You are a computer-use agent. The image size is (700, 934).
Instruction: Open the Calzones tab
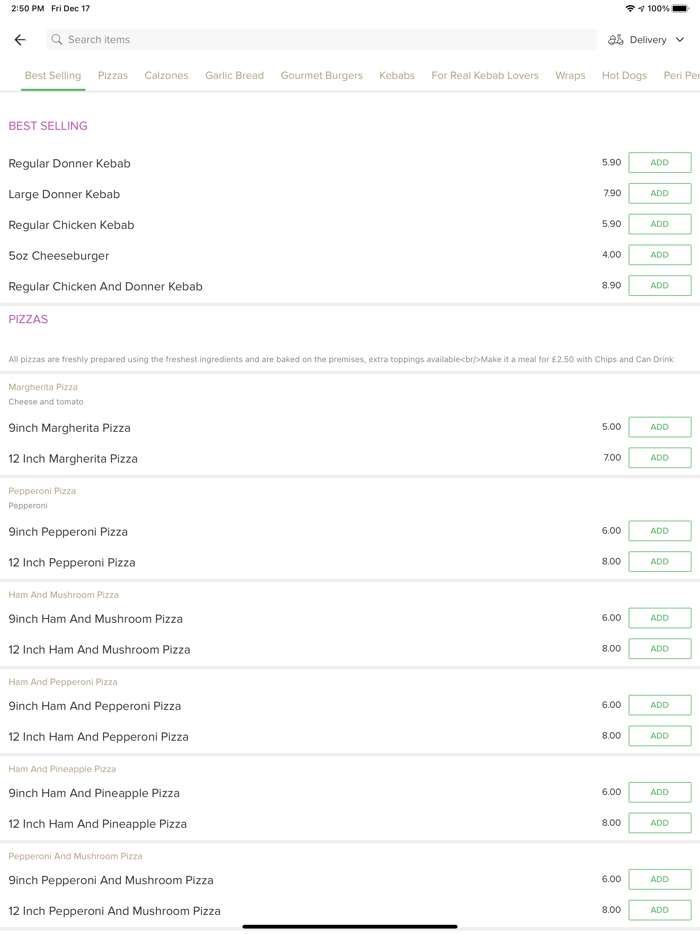(166, 75)
